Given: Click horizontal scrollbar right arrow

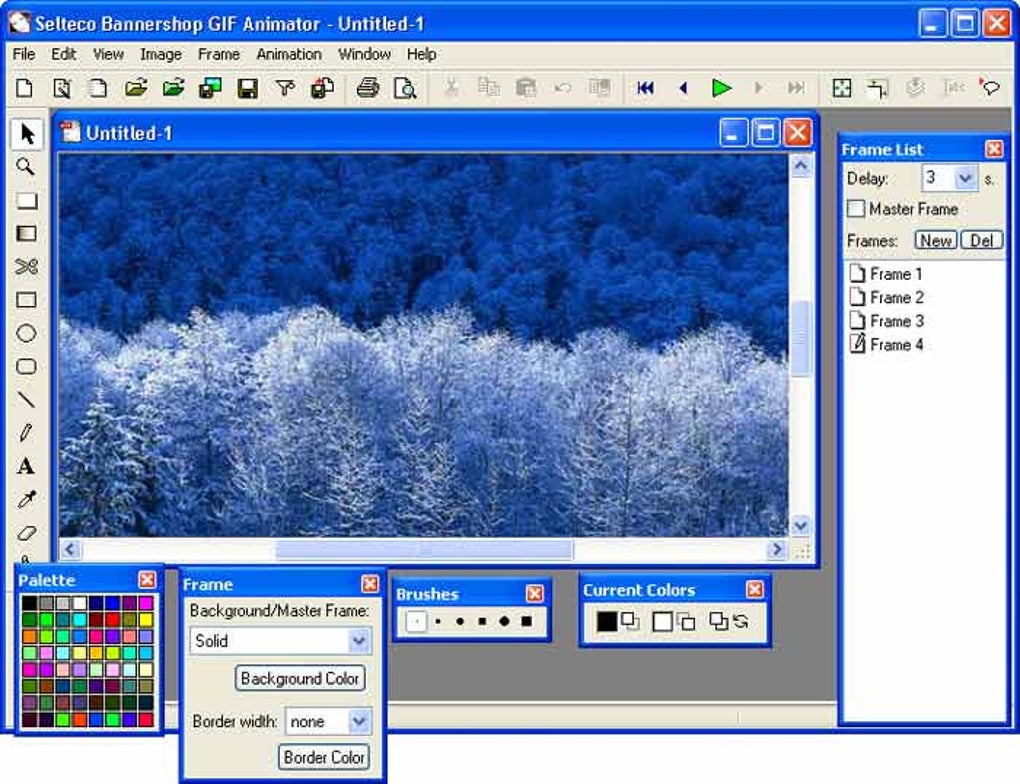Looking at the screenshot, I should pos(775,550).
